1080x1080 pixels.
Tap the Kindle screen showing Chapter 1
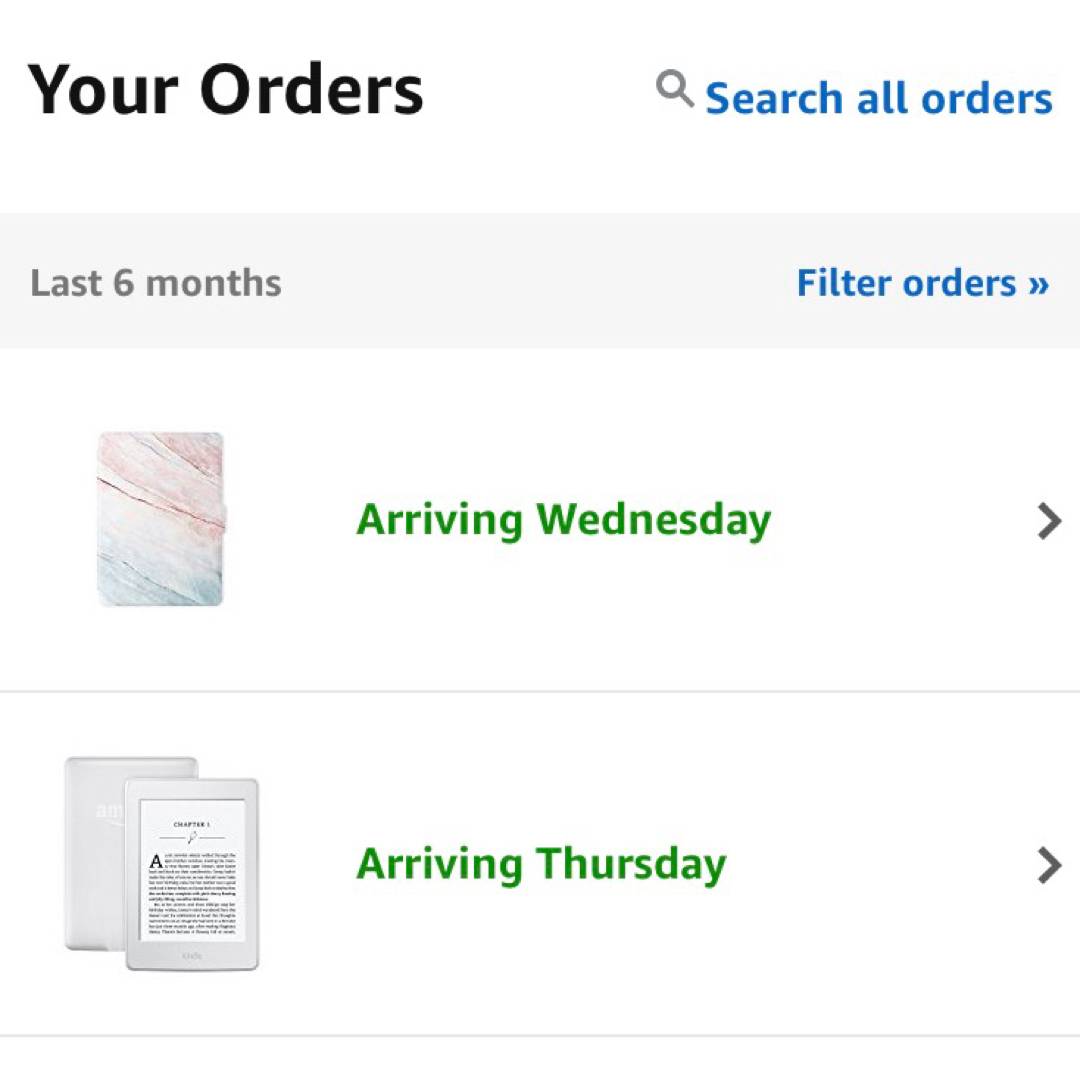192,872
